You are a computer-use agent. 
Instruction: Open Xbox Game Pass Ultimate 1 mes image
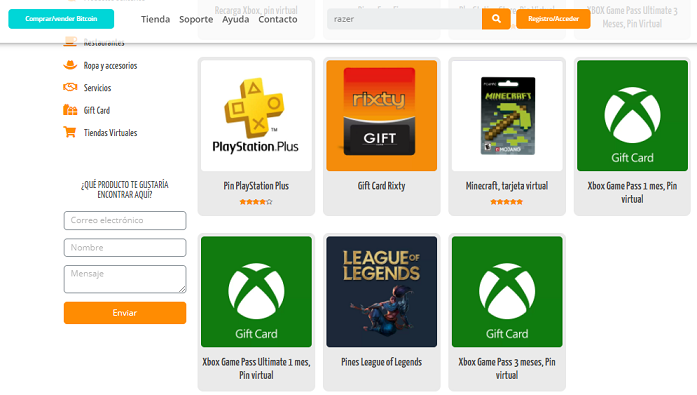[256, 291]
